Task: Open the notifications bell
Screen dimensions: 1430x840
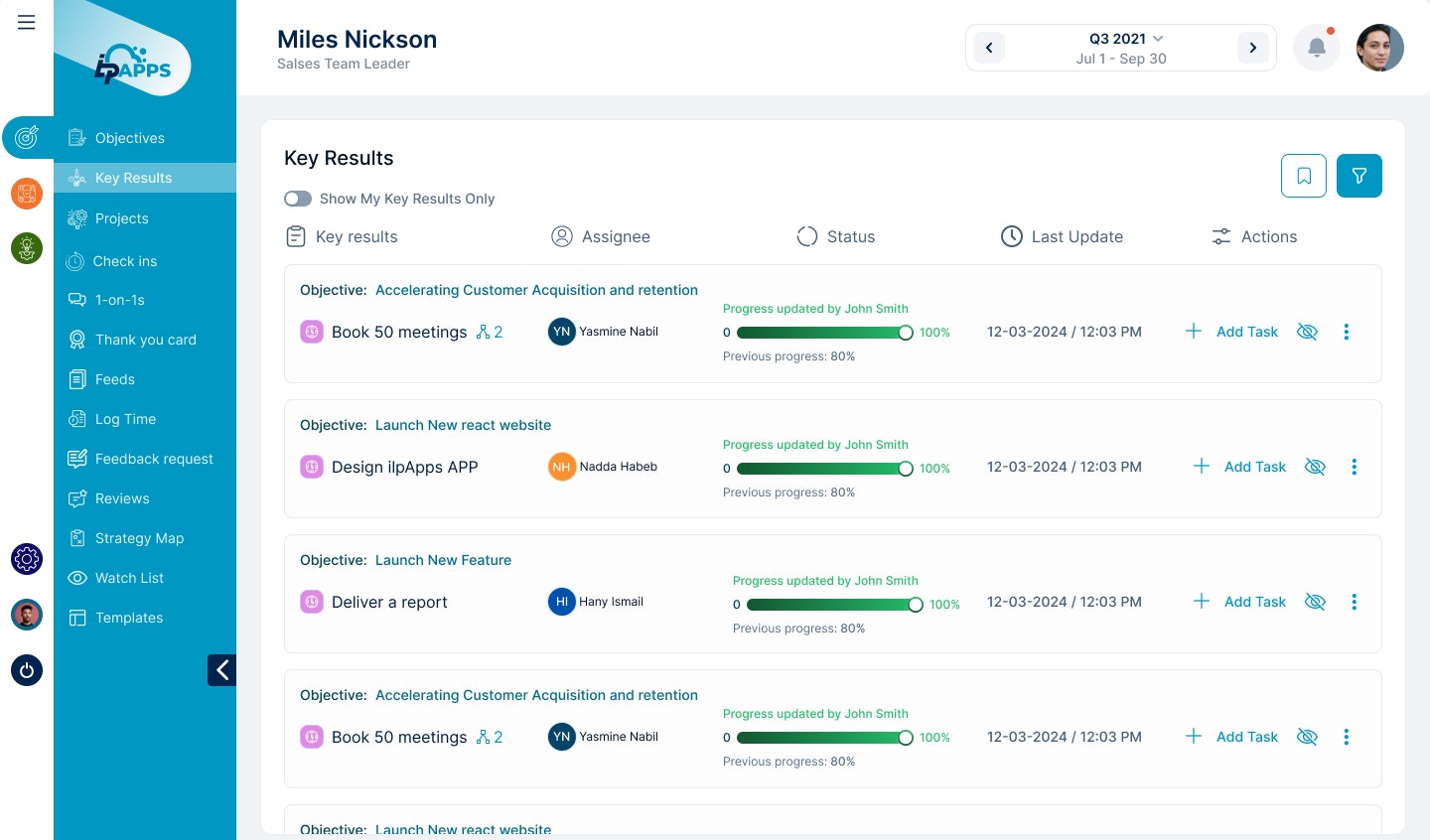Action: point(1317,48)
